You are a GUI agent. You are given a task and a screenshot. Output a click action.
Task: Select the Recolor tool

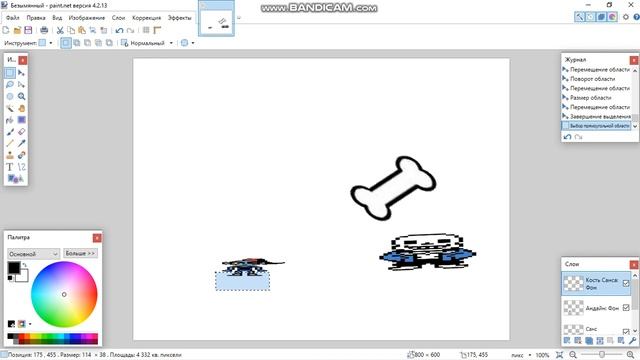click(x=22, y=155)
